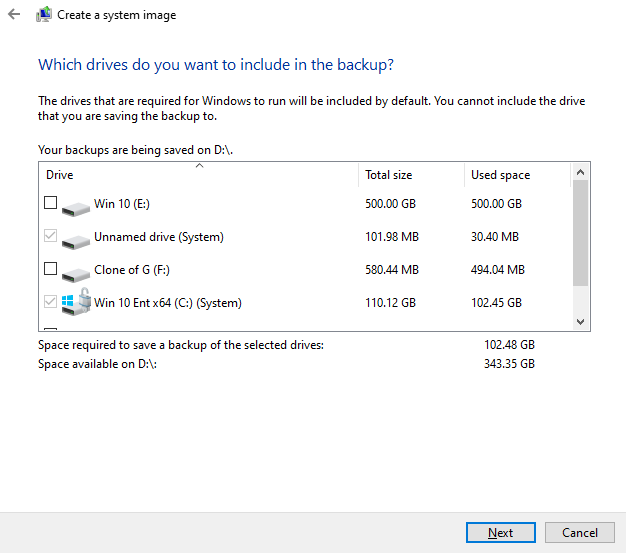
Task: Click the Win 10 Ent x64 (C:) checkbox
Action: click(x=51, y=302)
